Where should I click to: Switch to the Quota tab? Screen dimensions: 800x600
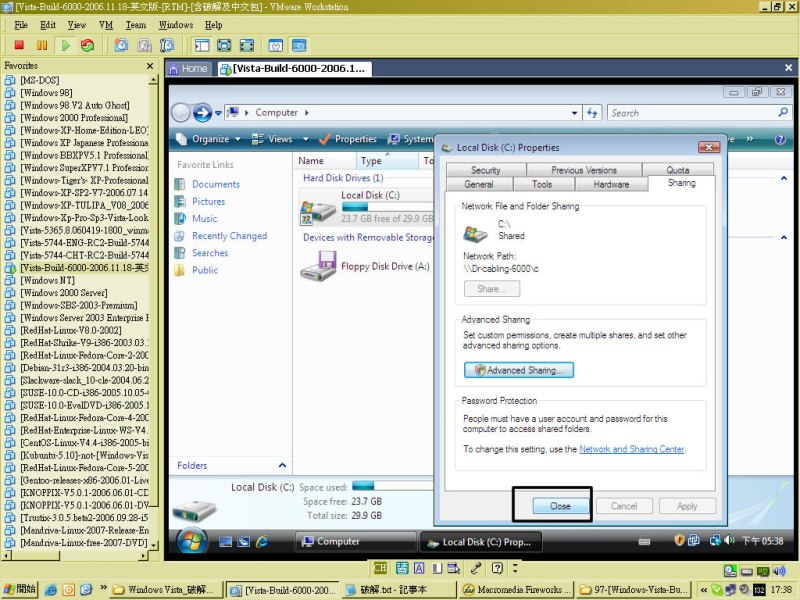678,170
